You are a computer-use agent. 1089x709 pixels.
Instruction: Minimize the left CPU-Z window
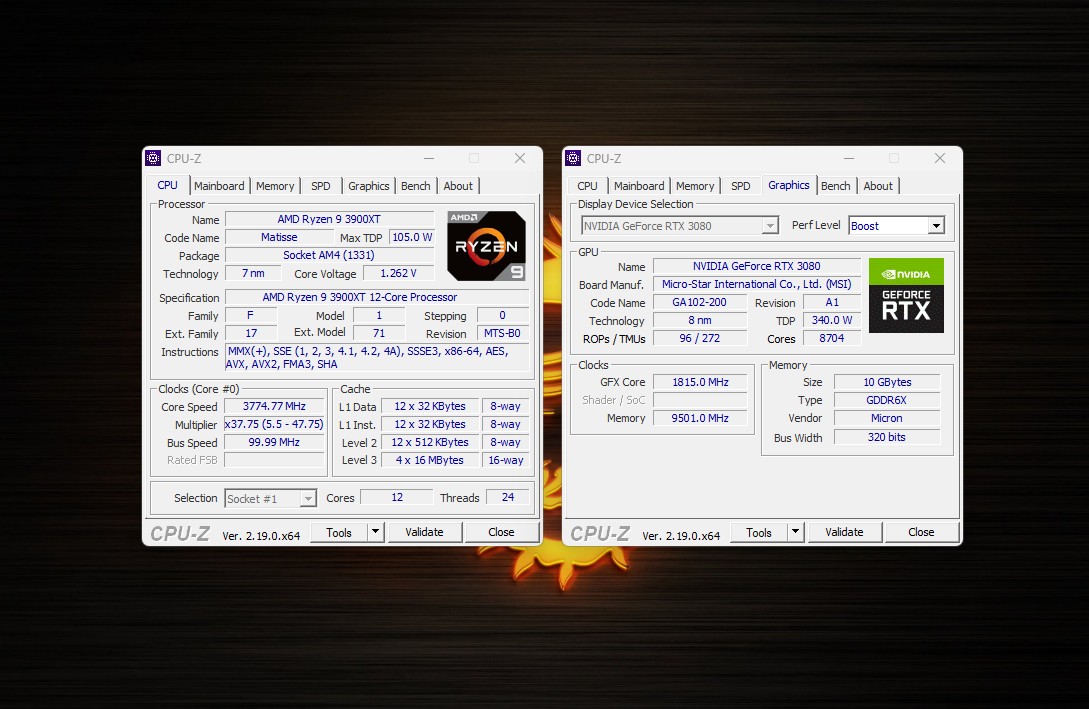point(429,158)
